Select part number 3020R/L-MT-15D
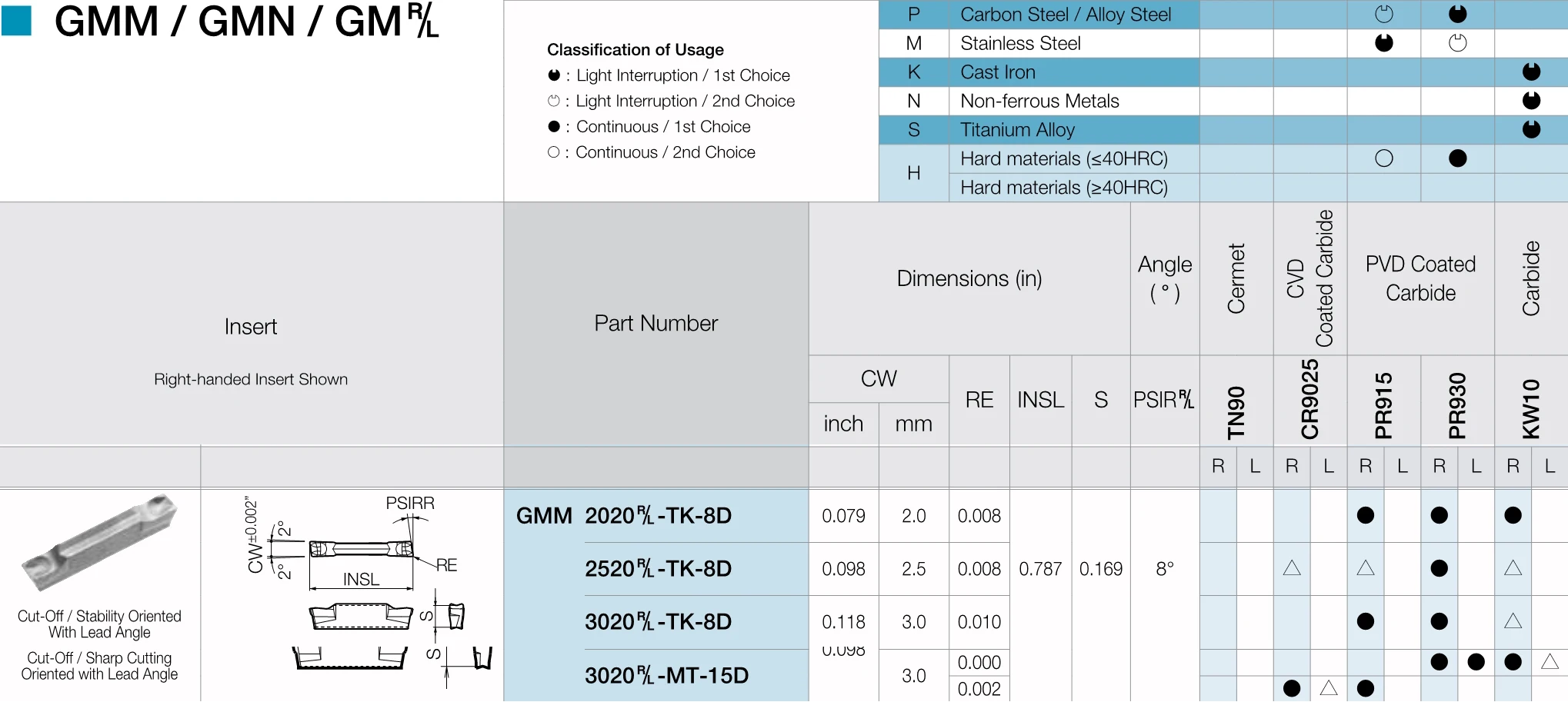The width and height of the screenshot is (1568, 702). pos(666,675)
